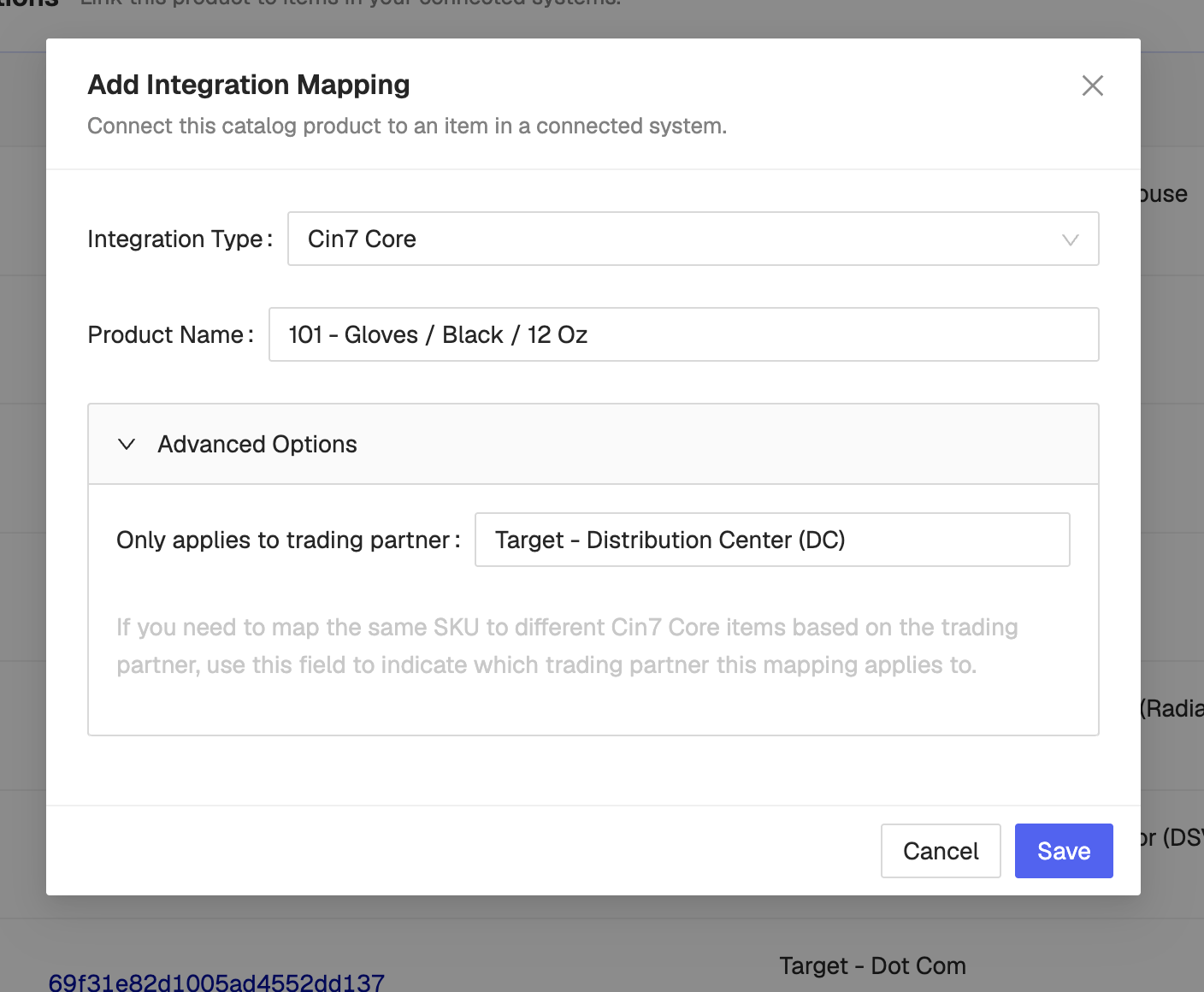This screenshot has height=992, width=1204.
Task: Click the trading partner field showing Target - Distribution Center
Action: point(772,540)
